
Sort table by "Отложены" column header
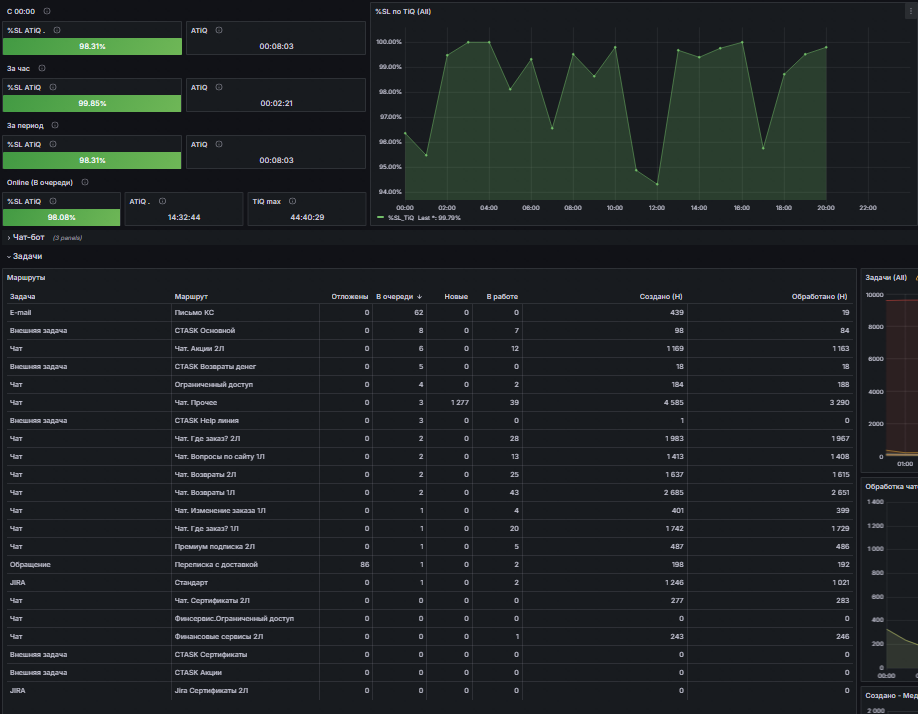click(x=350, y=296)
